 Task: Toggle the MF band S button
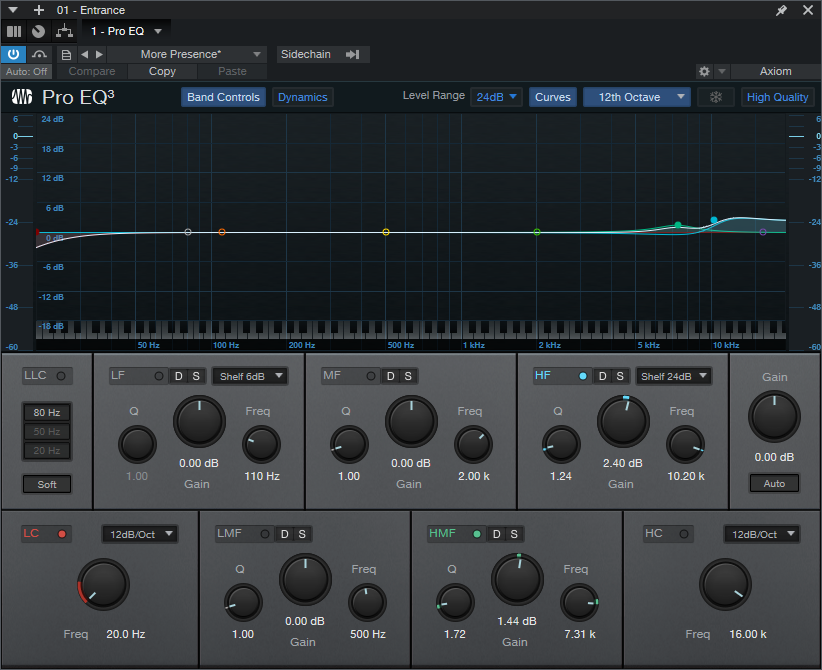coord(408,376)
